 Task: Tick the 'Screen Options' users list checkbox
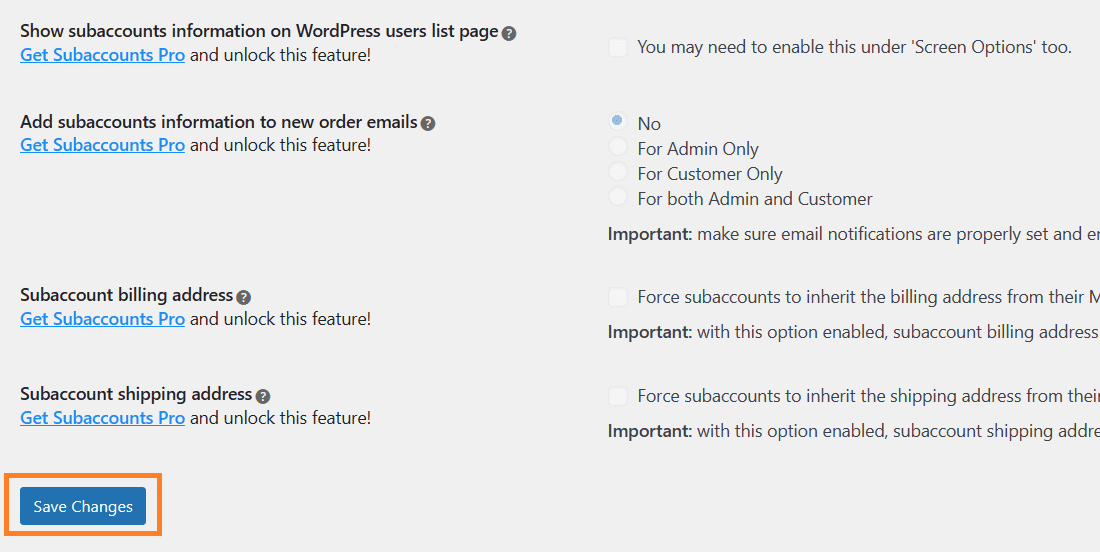(x=617, y=47)
